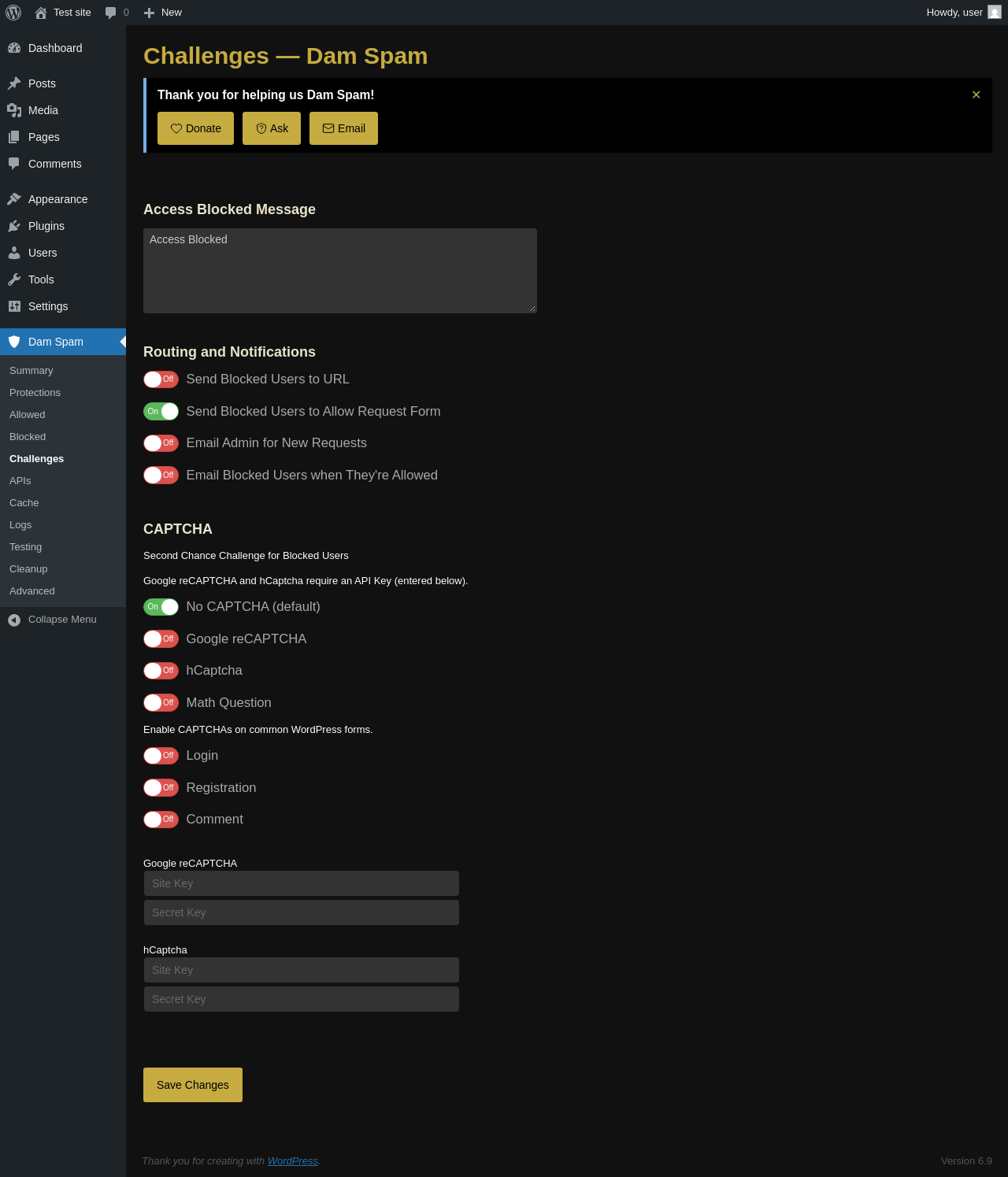Click the Dashboard gauge icon

tap(14, 48)
